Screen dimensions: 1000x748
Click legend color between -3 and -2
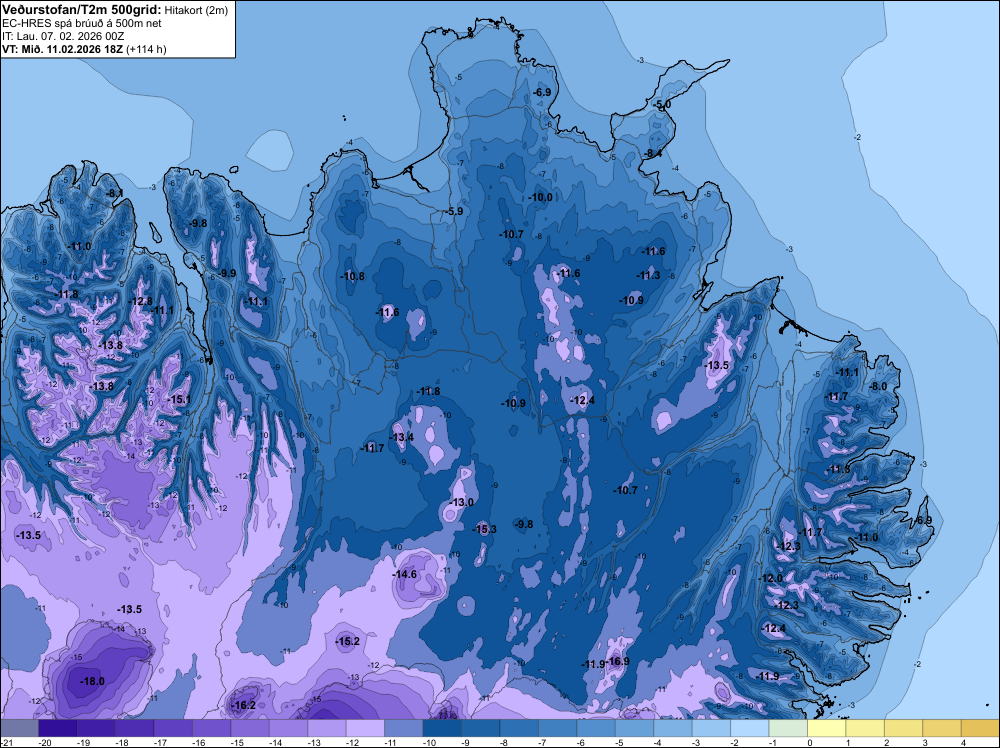712,728
